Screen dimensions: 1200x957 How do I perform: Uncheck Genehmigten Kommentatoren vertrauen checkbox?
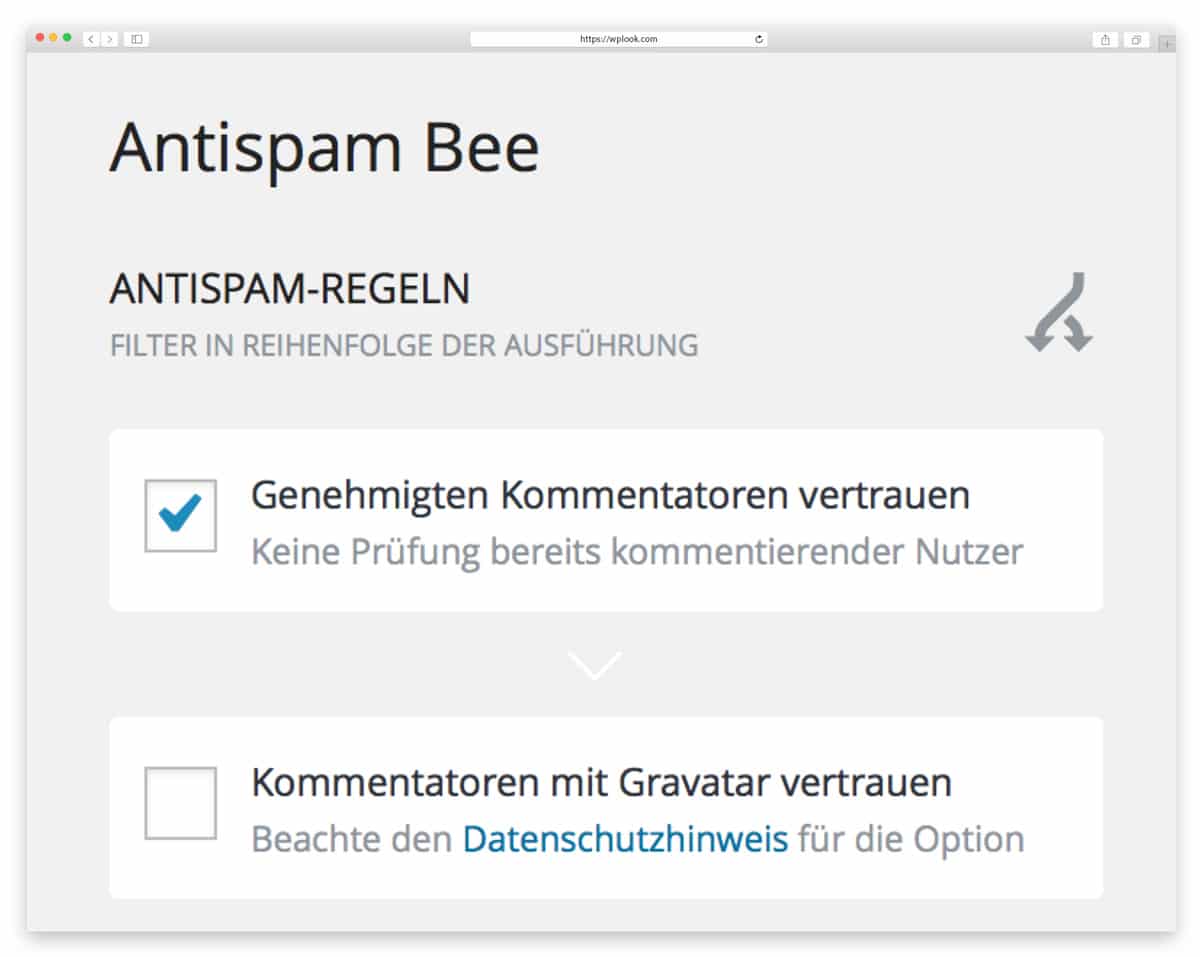(x=181, y=516)
